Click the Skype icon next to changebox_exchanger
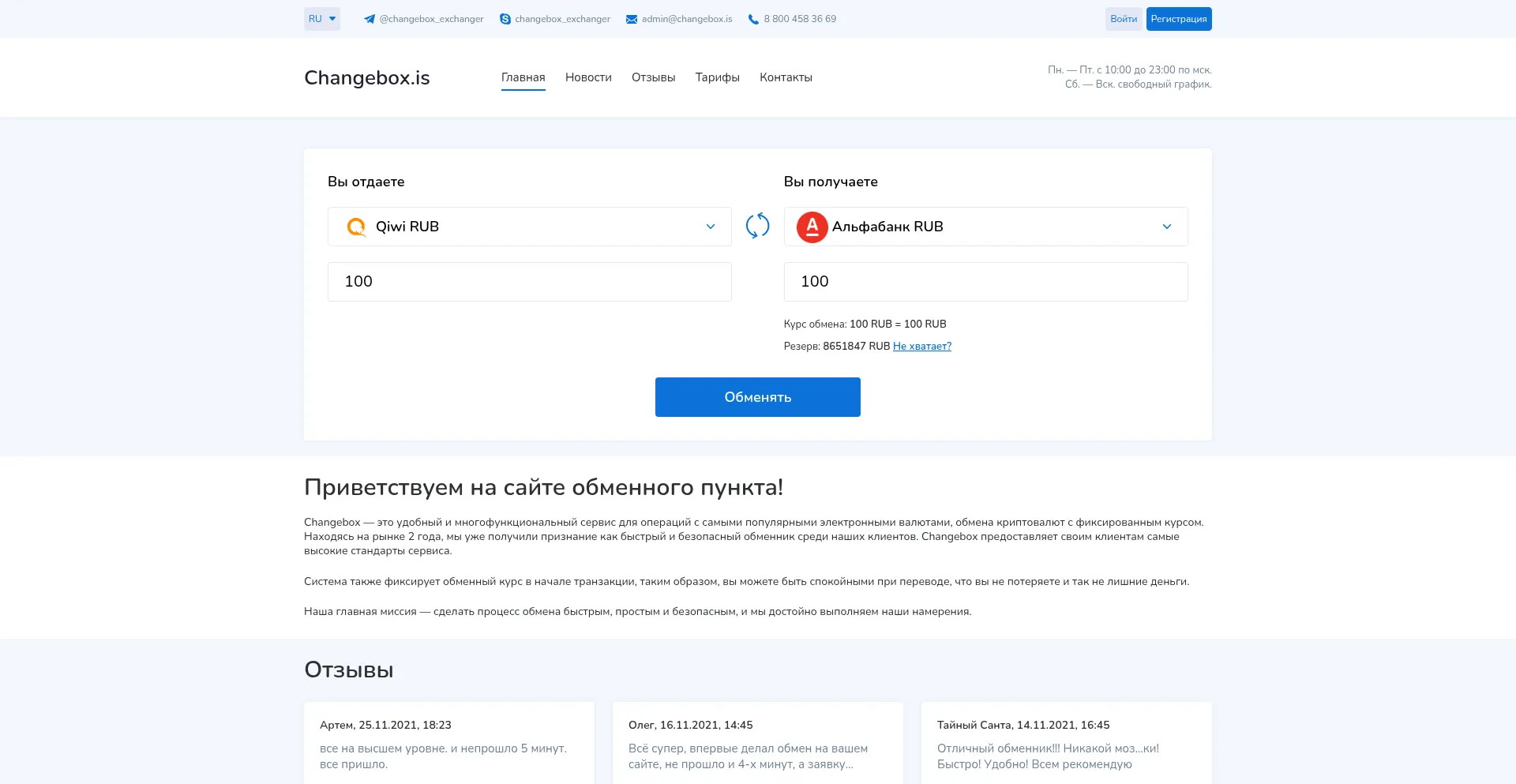The image size is (1516, 784). coord(504,18)
